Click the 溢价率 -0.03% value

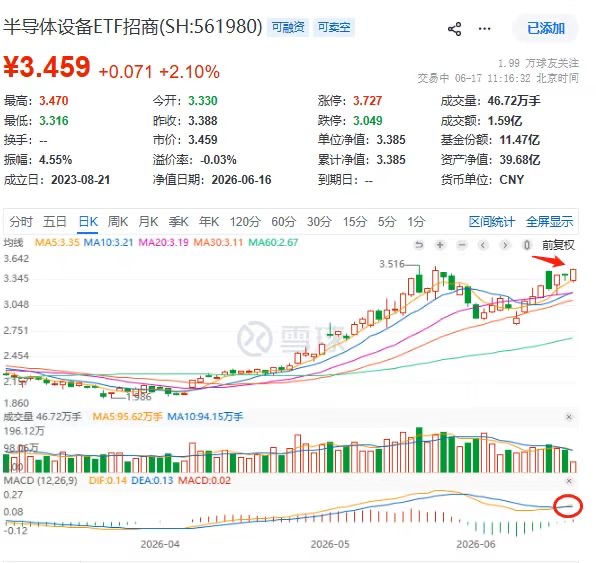pos(218,160)
